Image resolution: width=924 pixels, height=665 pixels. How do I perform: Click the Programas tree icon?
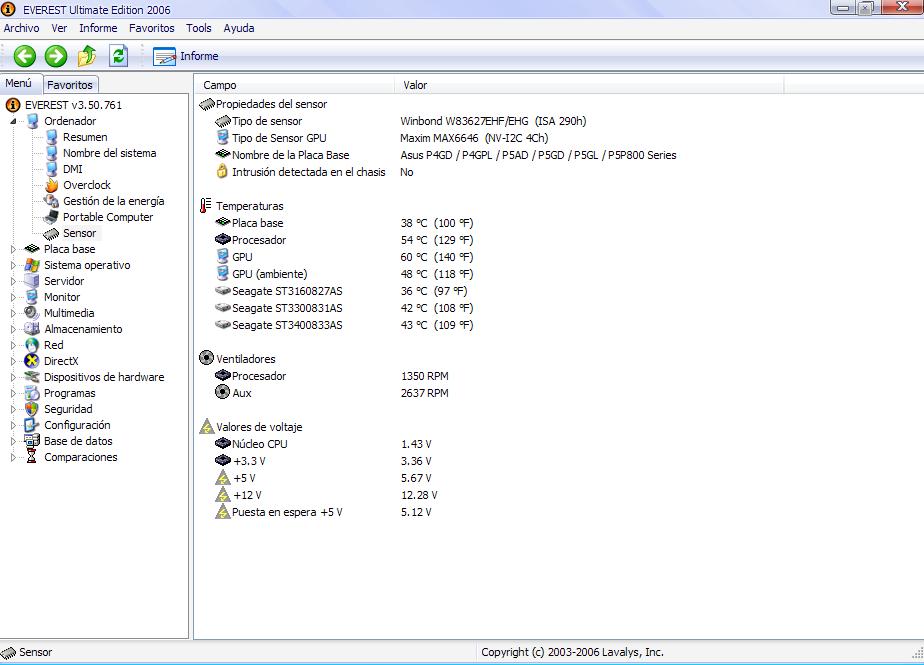(32, 393)
